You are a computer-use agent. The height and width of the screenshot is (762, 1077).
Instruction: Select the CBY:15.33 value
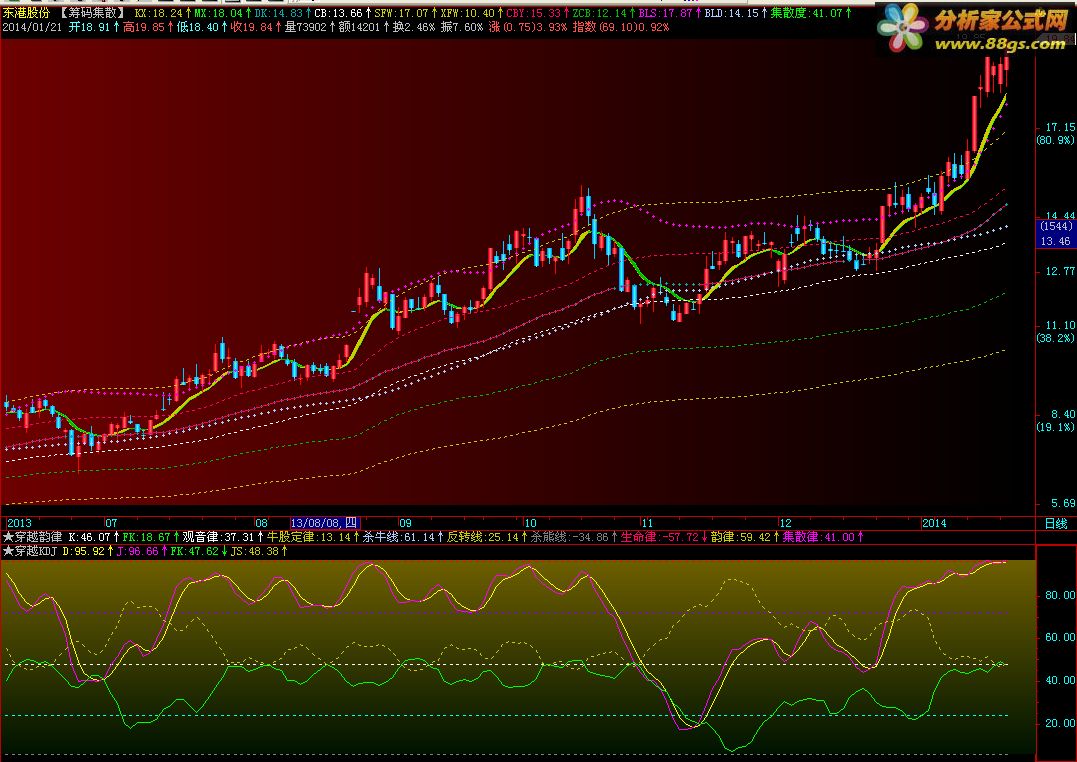(x=536, y=13)
